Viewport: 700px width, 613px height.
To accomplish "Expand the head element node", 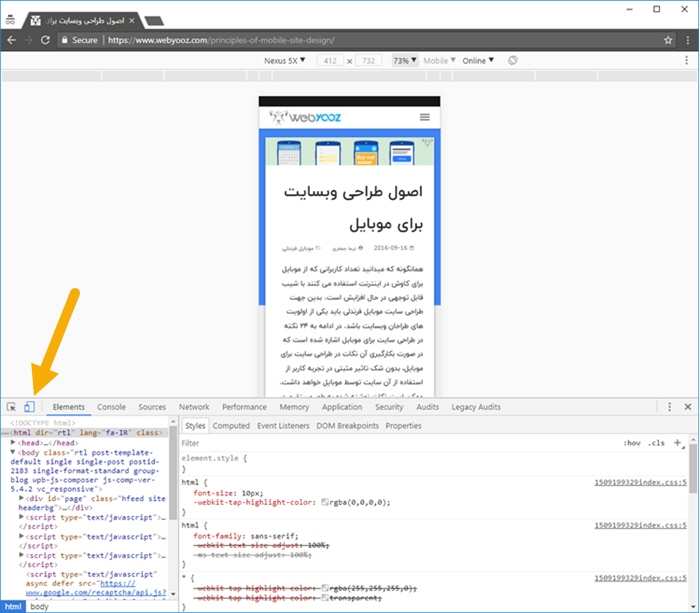I will [13, 442].
